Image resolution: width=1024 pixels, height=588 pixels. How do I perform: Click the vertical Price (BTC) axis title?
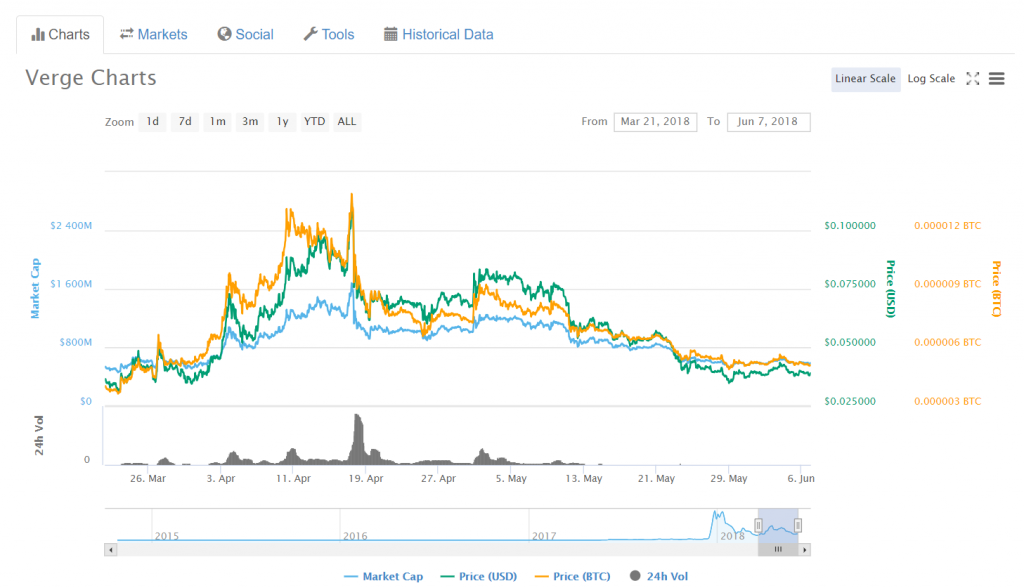pos(997,289)
